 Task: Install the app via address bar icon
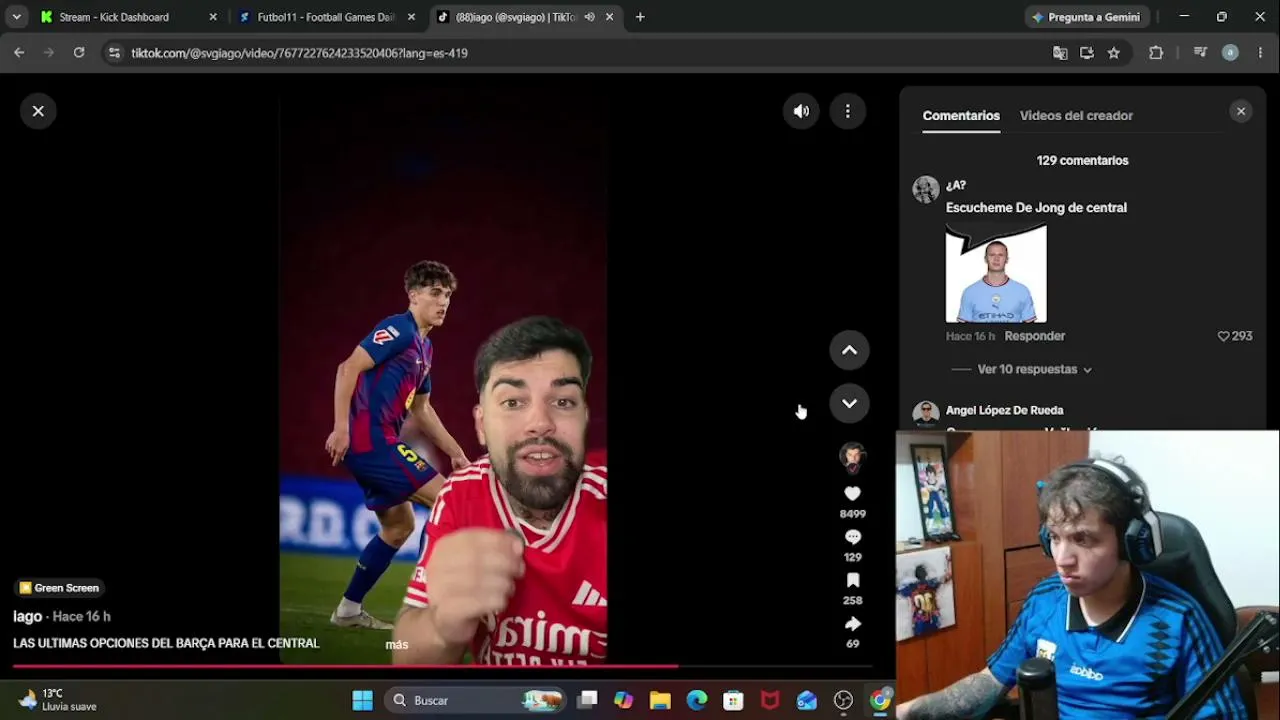pyautogui.click(x=1087, y=53)
